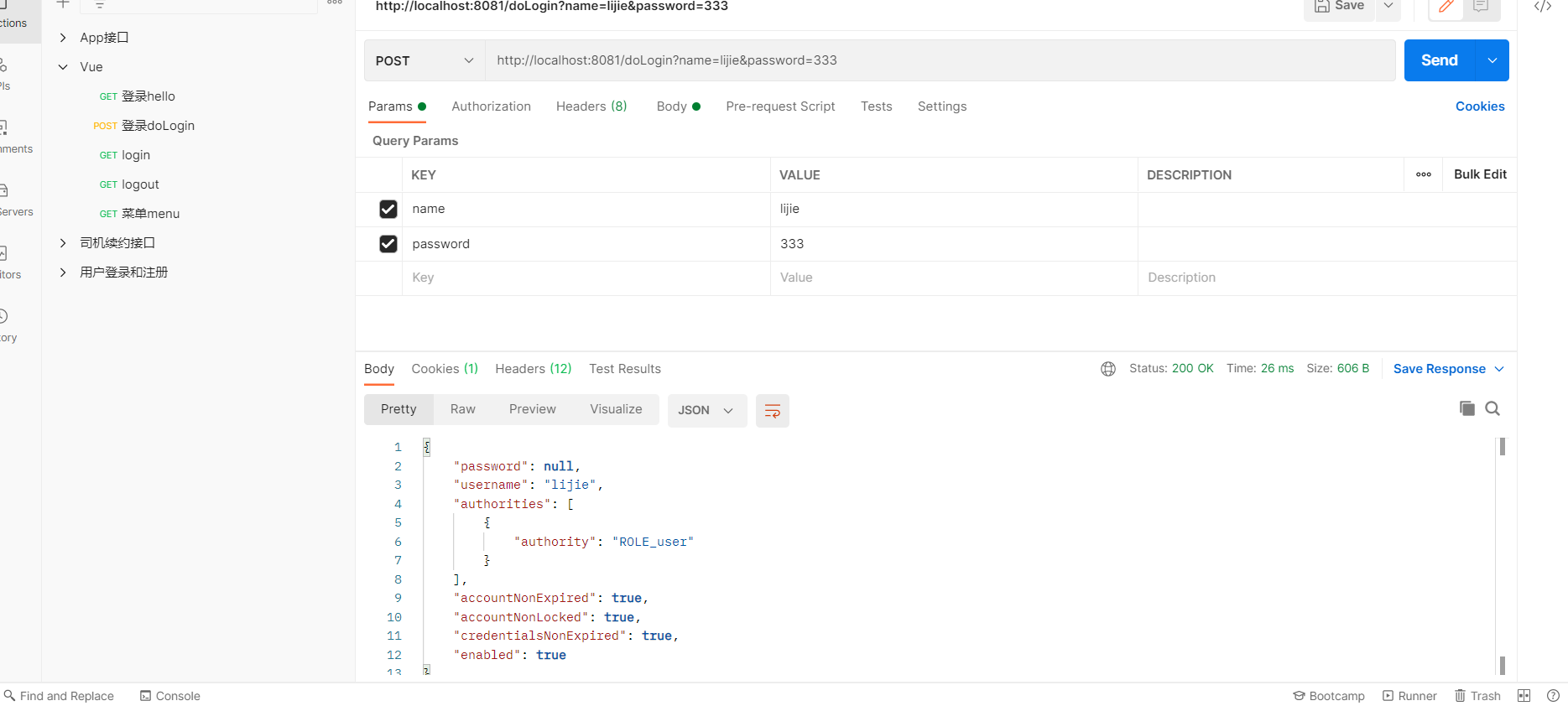
Task: Open the Runner
Action: tap(1409, 696)
